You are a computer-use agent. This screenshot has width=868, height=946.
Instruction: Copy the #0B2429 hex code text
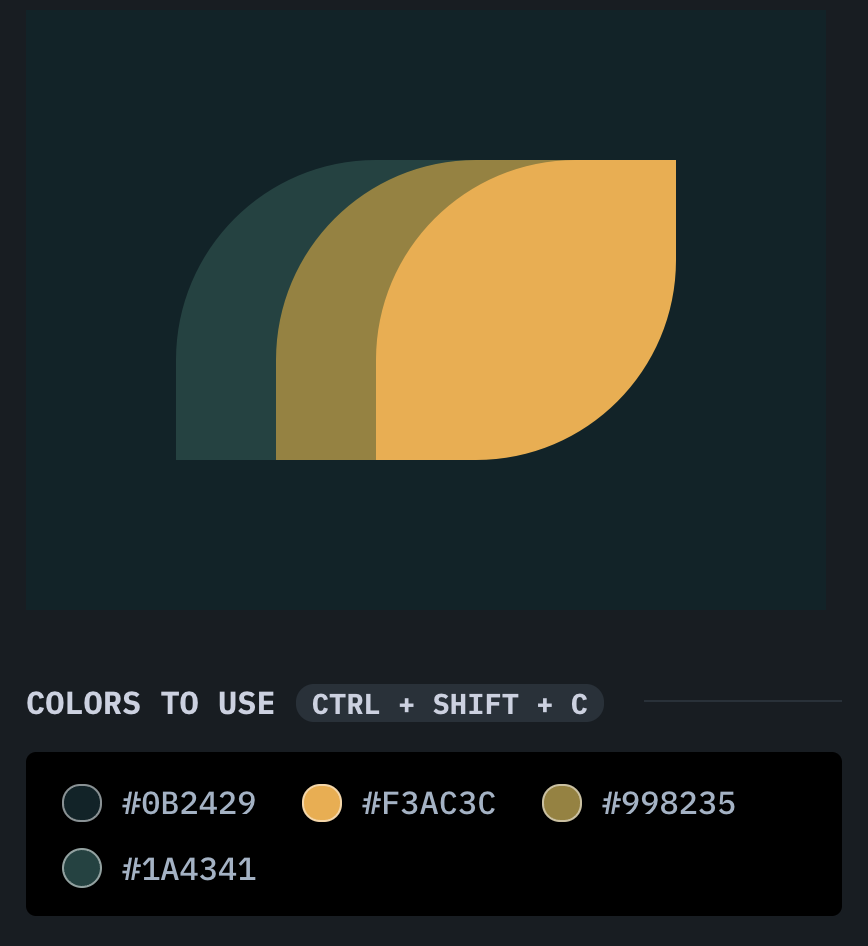point(189,803)
